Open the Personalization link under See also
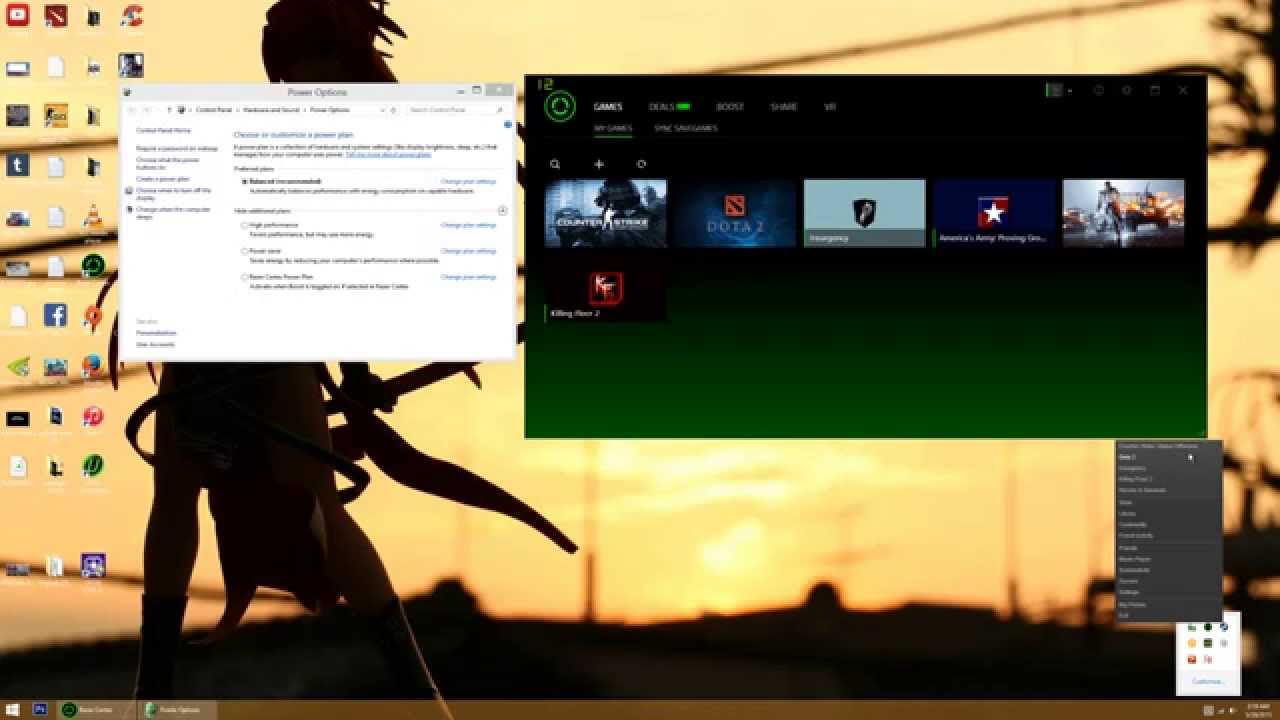This screenshot has width=1280, height=720. (156, 333)
